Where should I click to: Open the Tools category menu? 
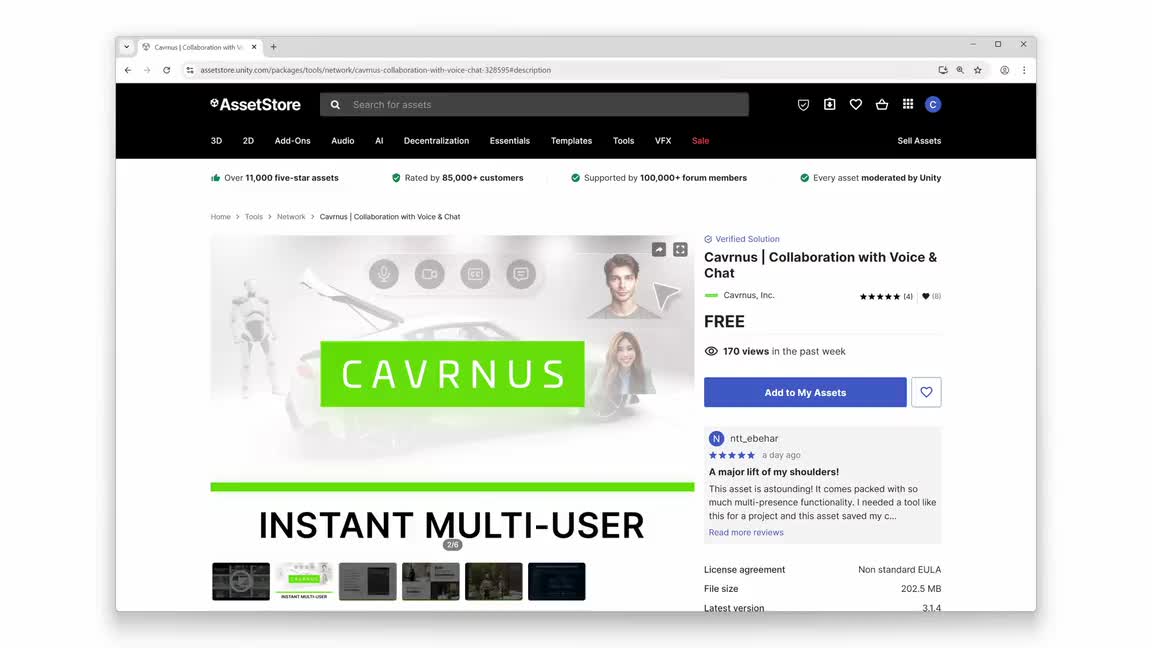623,140
